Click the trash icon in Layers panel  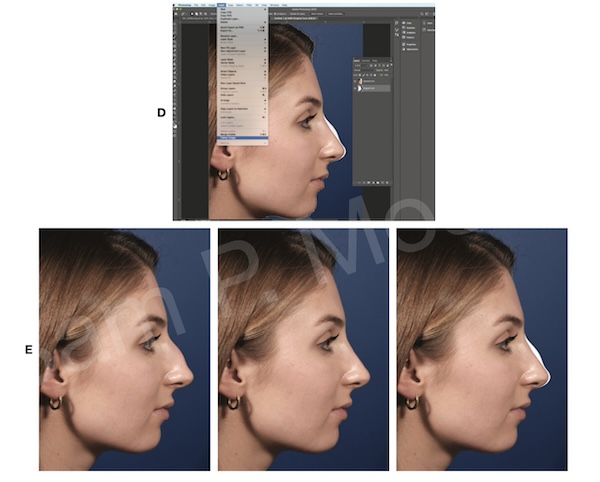point(388,184)
